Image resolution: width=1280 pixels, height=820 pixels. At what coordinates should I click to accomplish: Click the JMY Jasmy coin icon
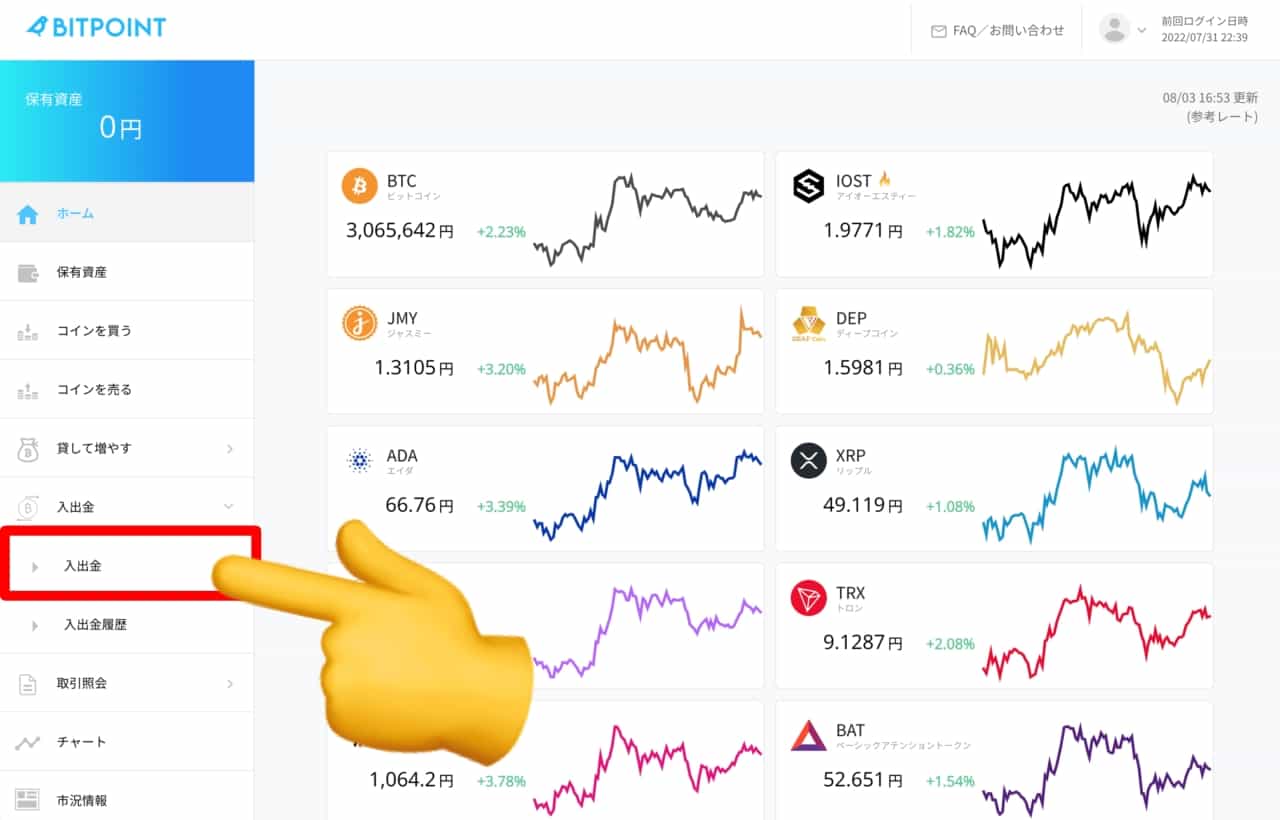pyautogui.click(x=360, y=323)
